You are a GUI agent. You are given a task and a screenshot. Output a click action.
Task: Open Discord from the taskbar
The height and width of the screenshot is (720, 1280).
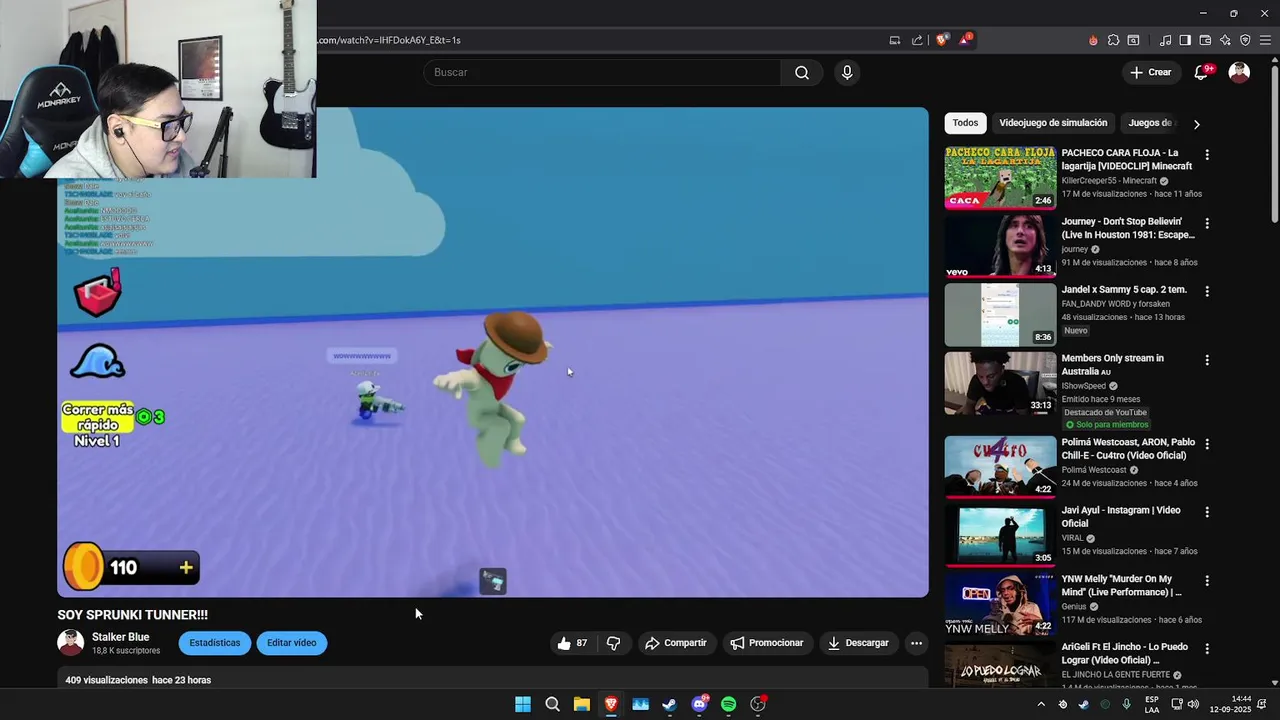[x=699, y=704]
